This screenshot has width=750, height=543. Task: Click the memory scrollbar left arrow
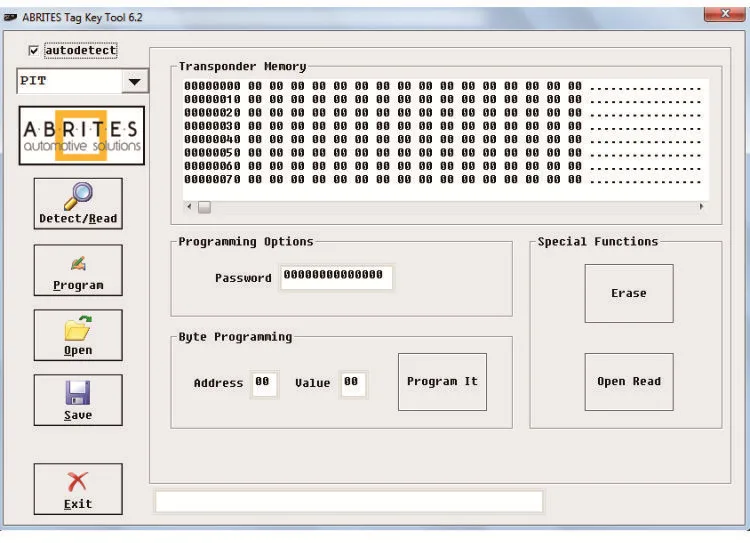(189, 207)
